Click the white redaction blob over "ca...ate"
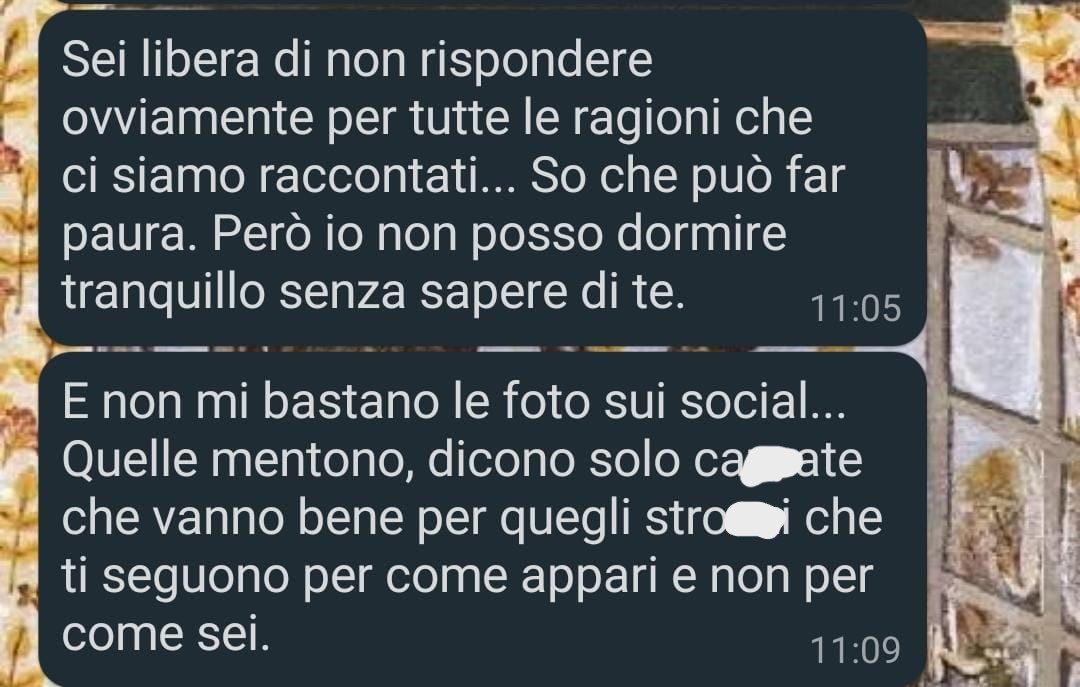1080x687 pixels. point(767,462)
